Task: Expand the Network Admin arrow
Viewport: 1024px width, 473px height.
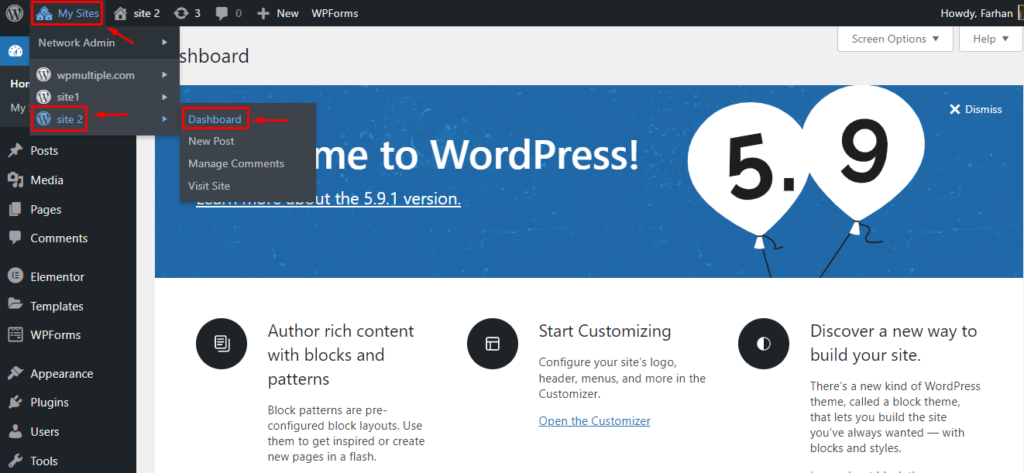Action: [x=165, y=42]
